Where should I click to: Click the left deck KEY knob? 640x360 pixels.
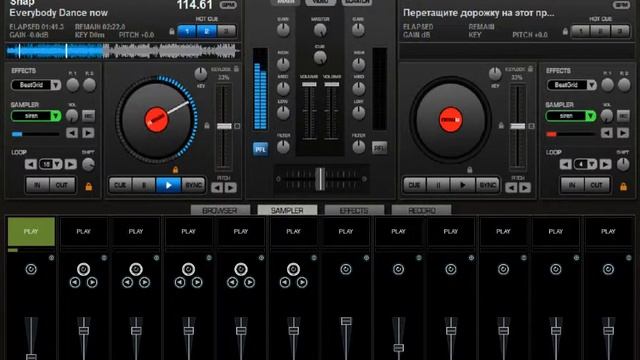[200, 74]
